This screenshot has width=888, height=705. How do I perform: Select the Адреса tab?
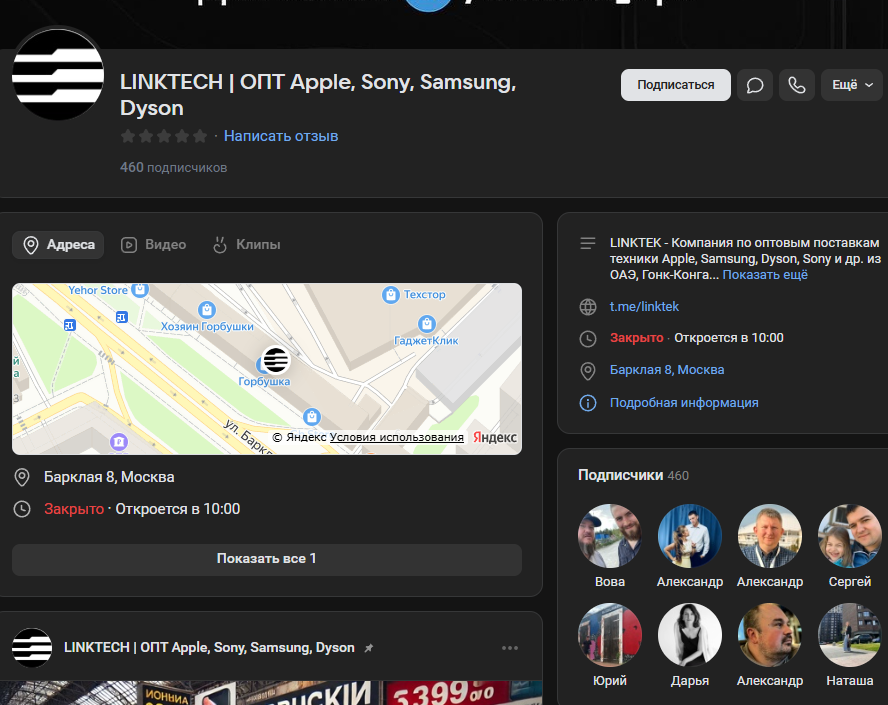pos(58,245)
